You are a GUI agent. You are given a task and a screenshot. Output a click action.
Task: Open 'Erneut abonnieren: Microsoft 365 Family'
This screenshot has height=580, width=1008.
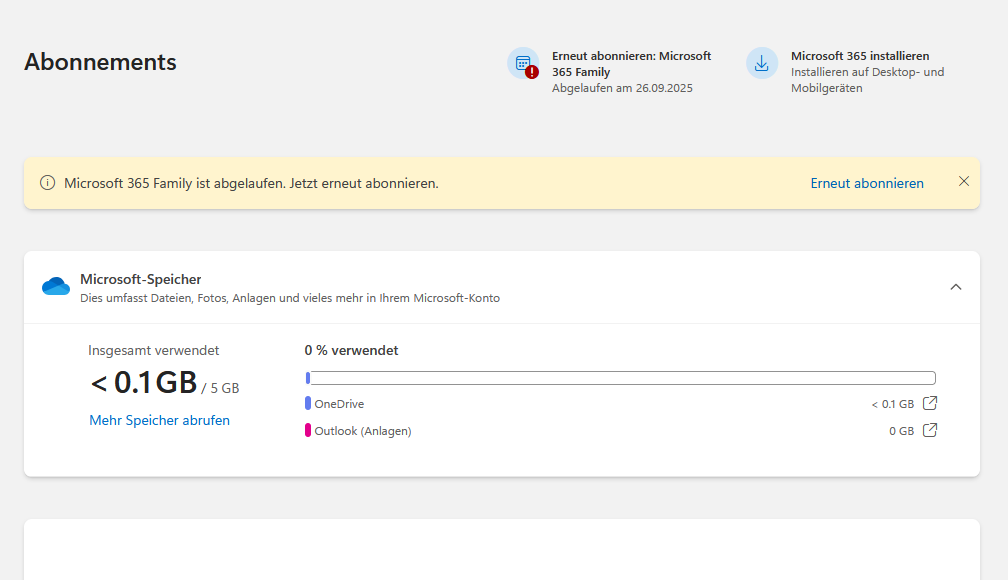click(631, 64)
